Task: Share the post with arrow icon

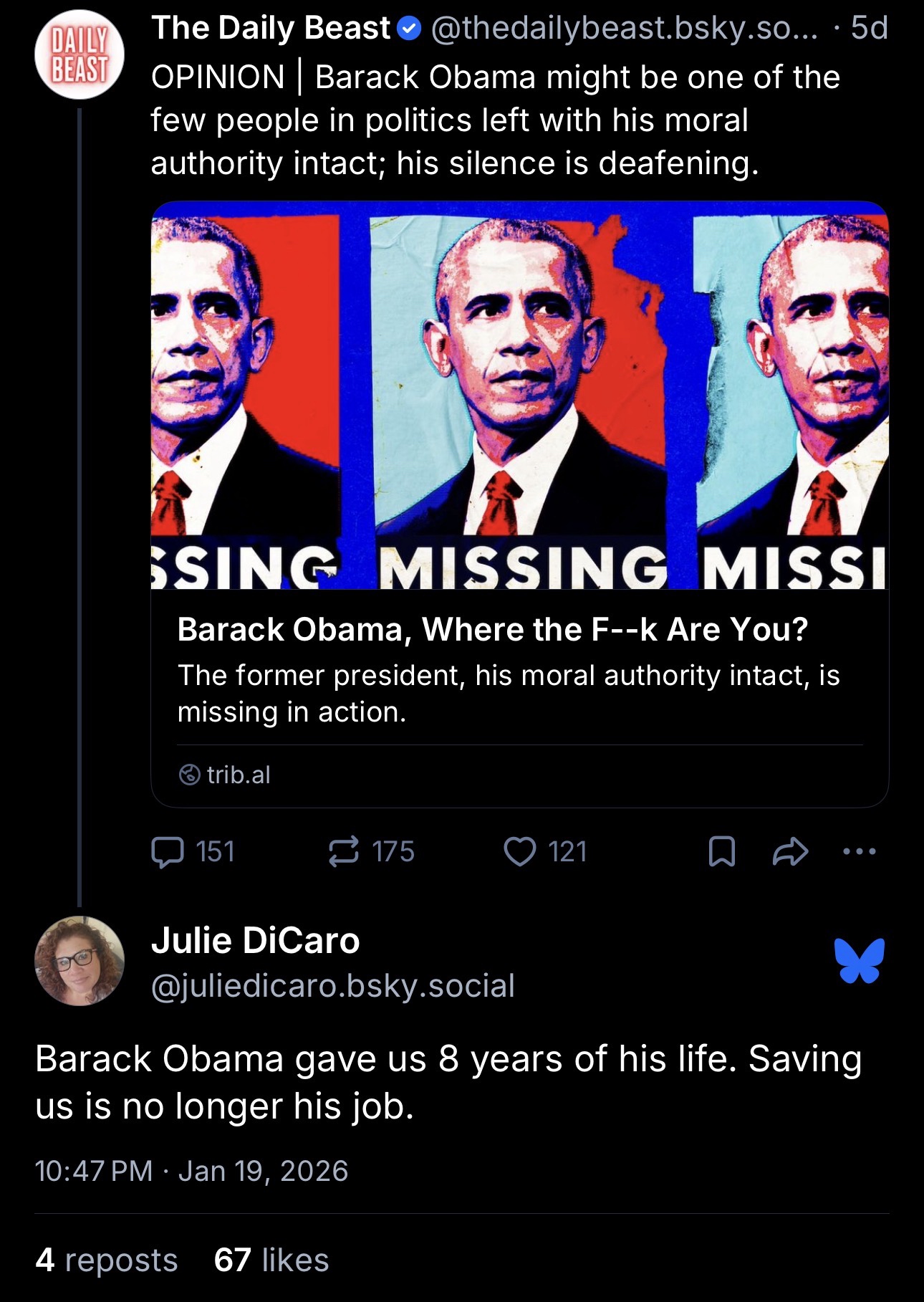Action: (x=791, y=852)
